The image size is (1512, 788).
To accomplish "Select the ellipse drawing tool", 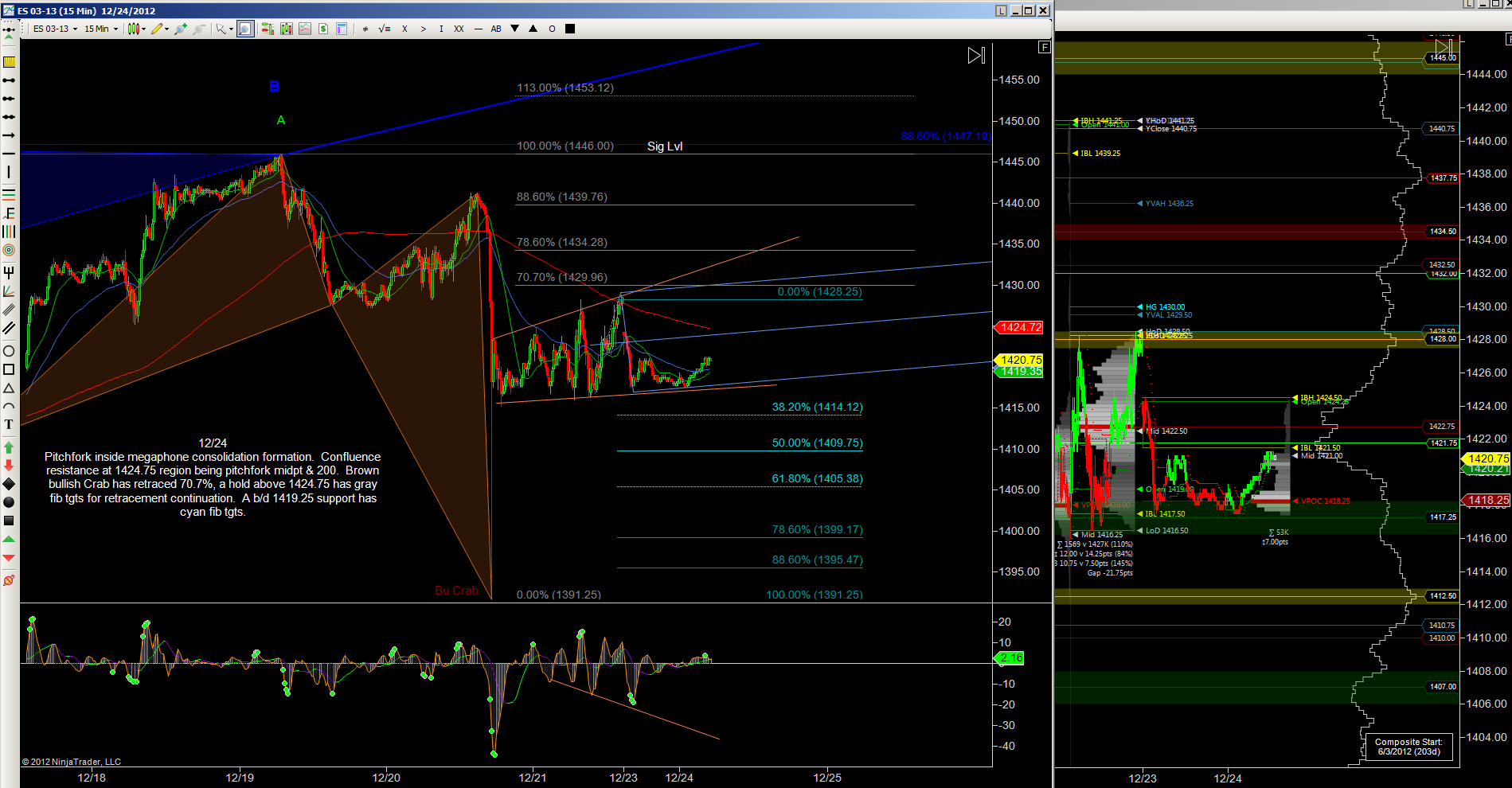I will tap(9, 351).
